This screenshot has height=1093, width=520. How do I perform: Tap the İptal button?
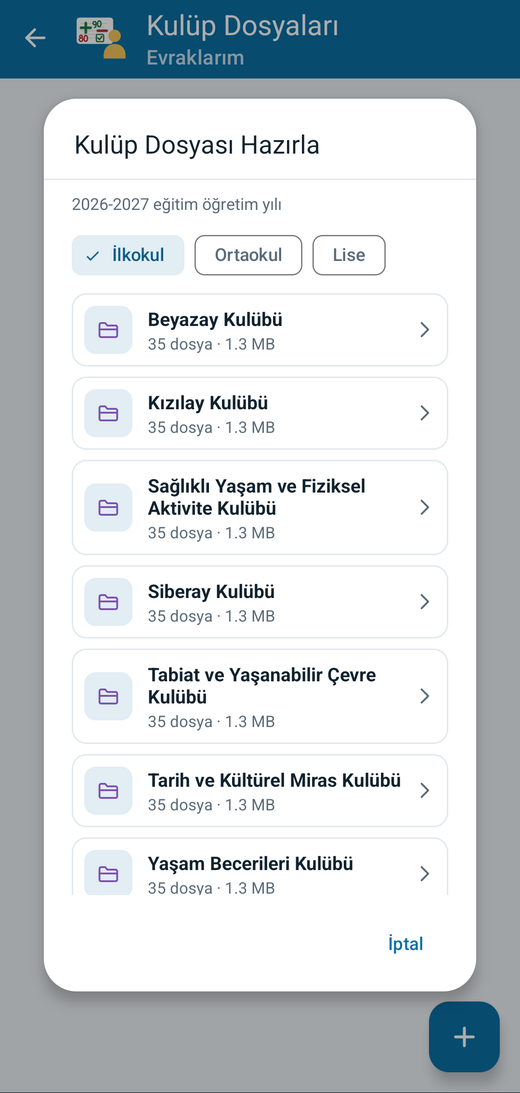(x=406, y=944)
